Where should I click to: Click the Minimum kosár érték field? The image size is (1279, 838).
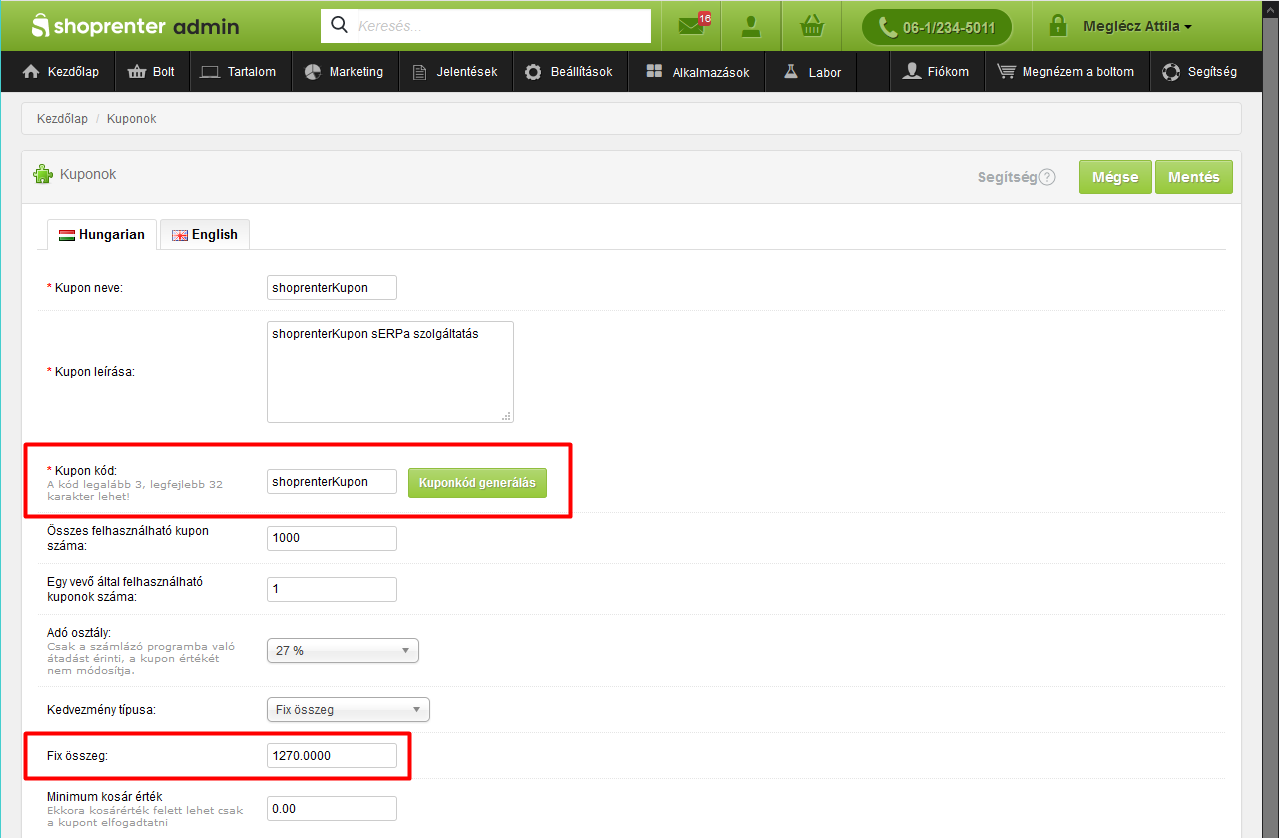tap(332, 809)
